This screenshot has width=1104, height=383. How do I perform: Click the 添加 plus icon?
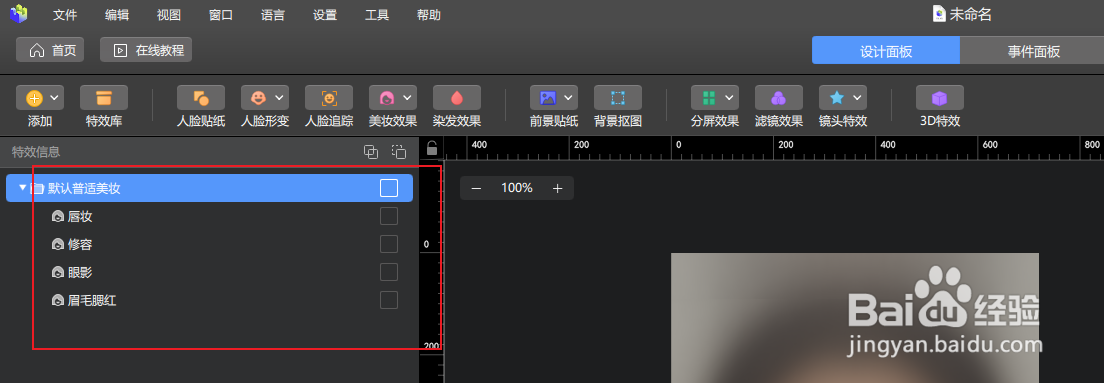[x=34, y=98]
